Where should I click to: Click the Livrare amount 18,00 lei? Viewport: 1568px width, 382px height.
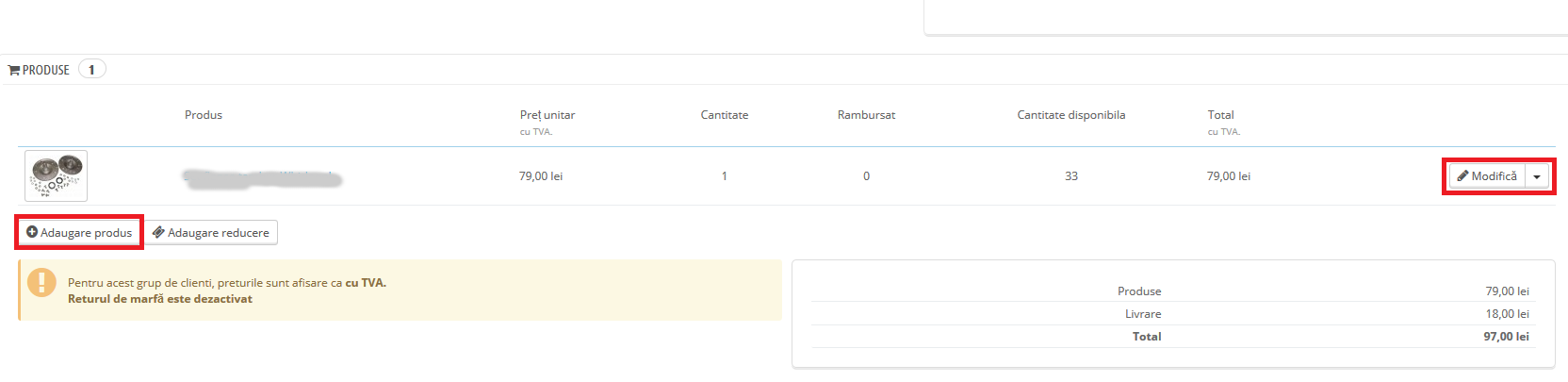pos(1507,314)
